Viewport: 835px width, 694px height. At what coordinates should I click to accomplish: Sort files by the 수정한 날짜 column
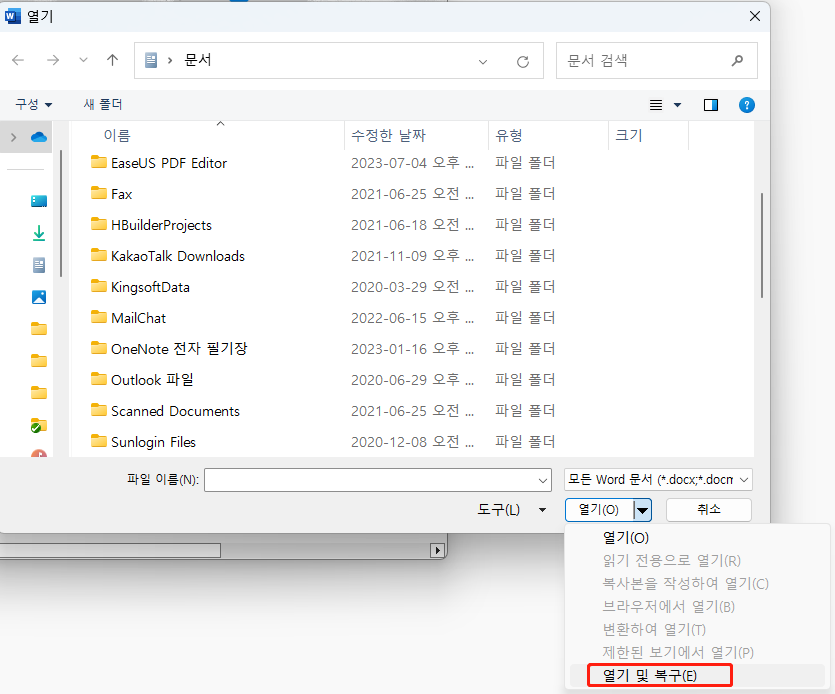point(390,135)
